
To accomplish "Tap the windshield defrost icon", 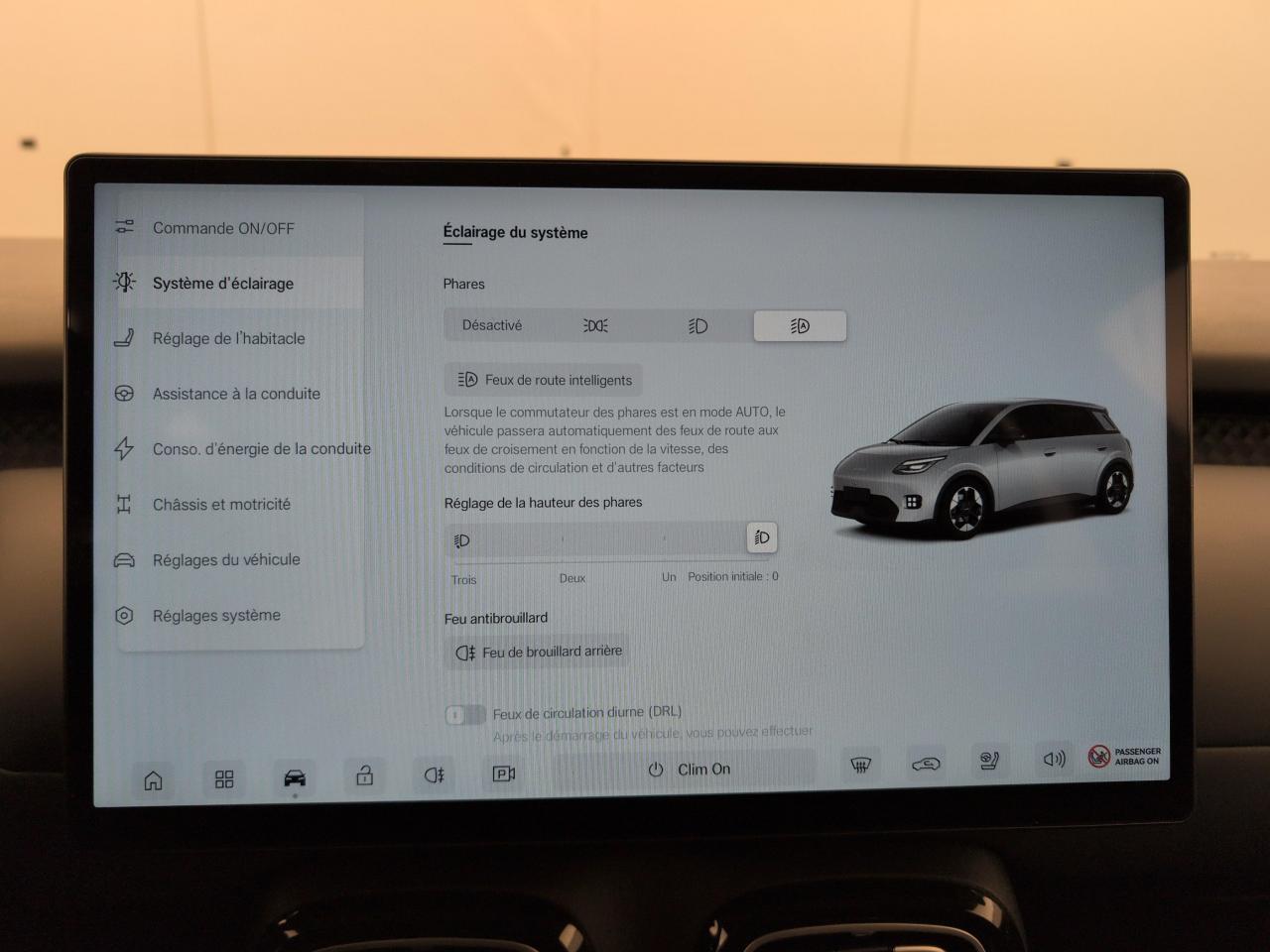I will coord(860,765).
